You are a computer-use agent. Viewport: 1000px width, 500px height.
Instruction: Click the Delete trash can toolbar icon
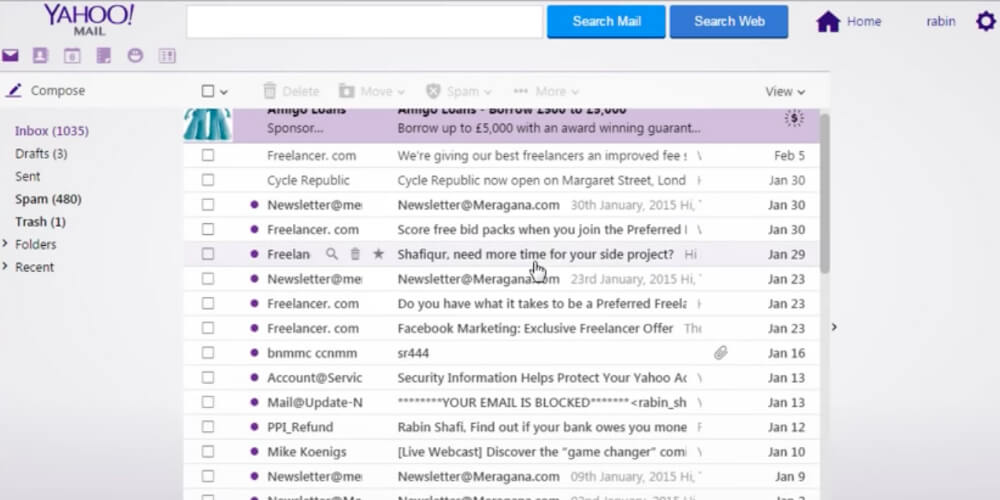tap(270, 91)
